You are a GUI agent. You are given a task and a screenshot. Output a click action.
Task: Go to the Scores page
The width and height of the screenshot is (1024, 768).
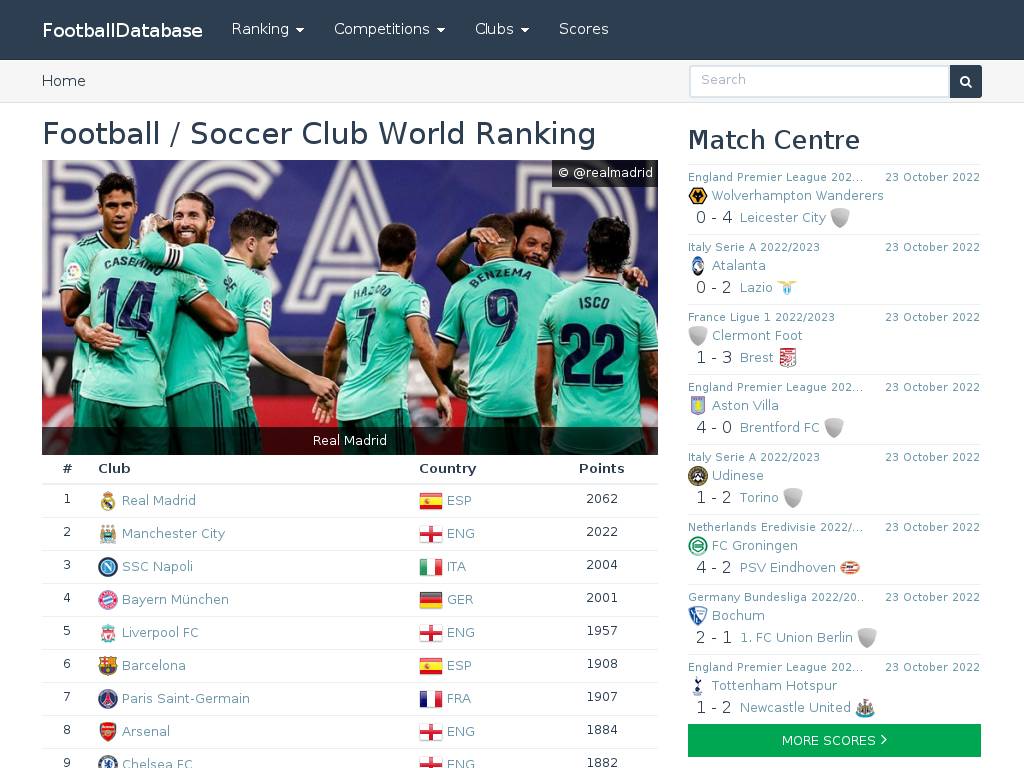tap(583, 29)
